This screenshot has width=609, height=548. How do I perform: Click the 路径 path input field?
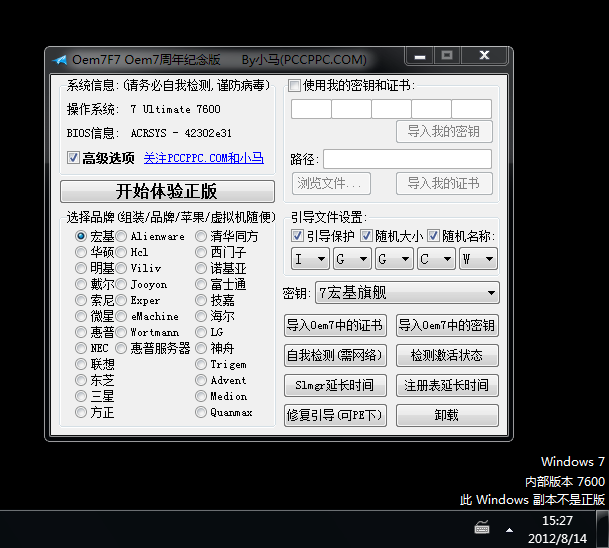(x=407, y=159)
